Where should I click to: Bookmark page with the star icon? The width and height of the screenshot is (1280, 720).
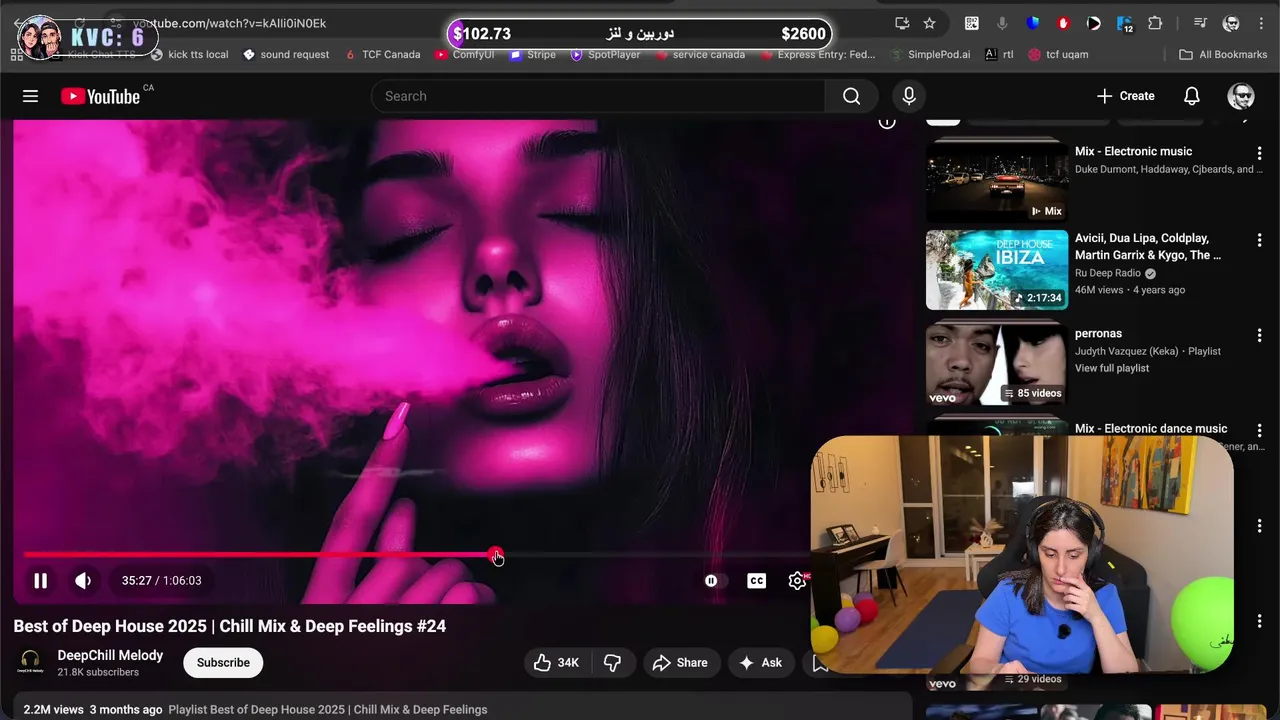tap(929, 23)
